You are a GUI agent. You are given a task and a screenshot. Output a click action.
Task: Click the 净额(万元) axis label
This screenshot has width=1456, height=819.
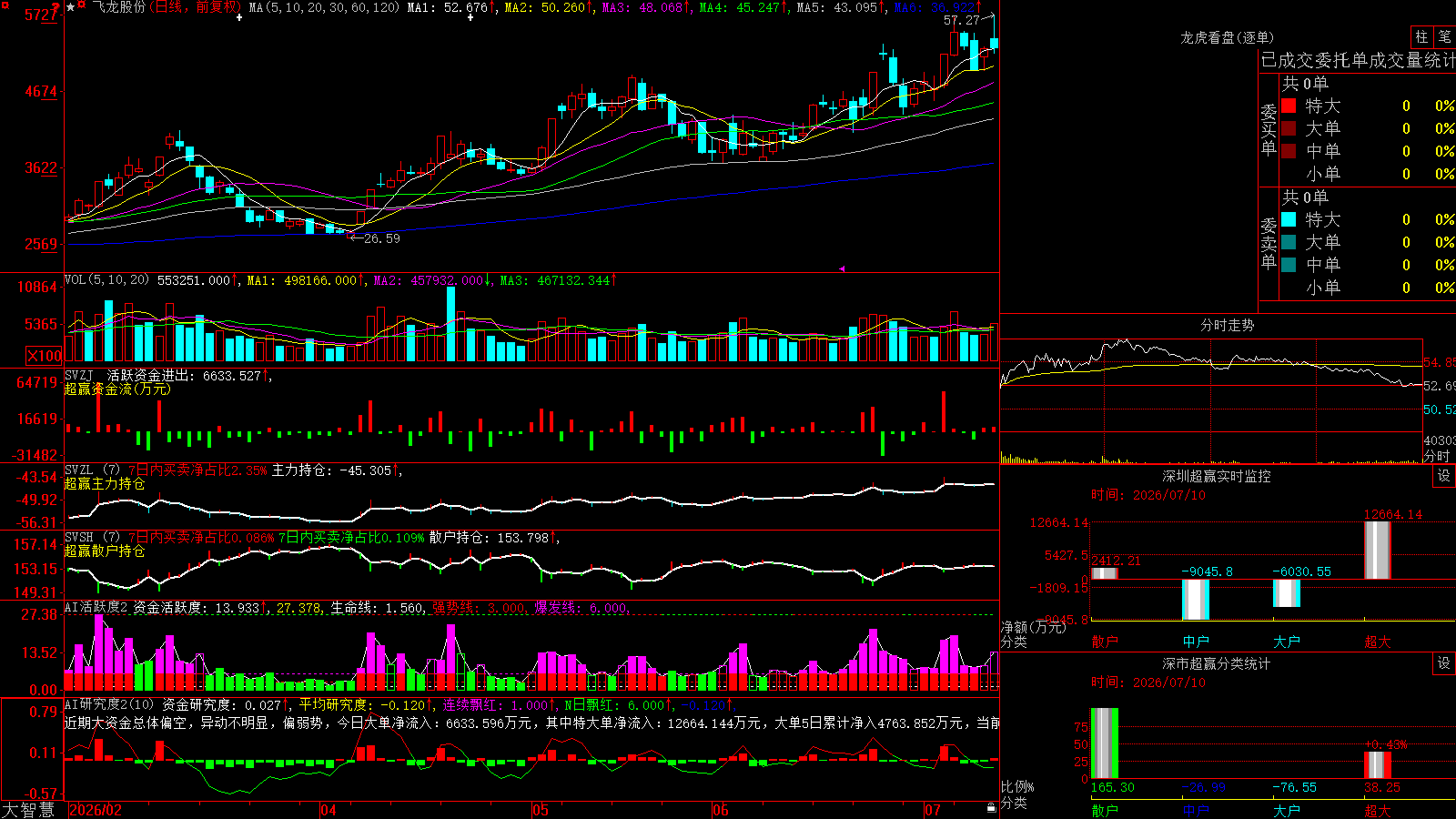coord(1034,627)
